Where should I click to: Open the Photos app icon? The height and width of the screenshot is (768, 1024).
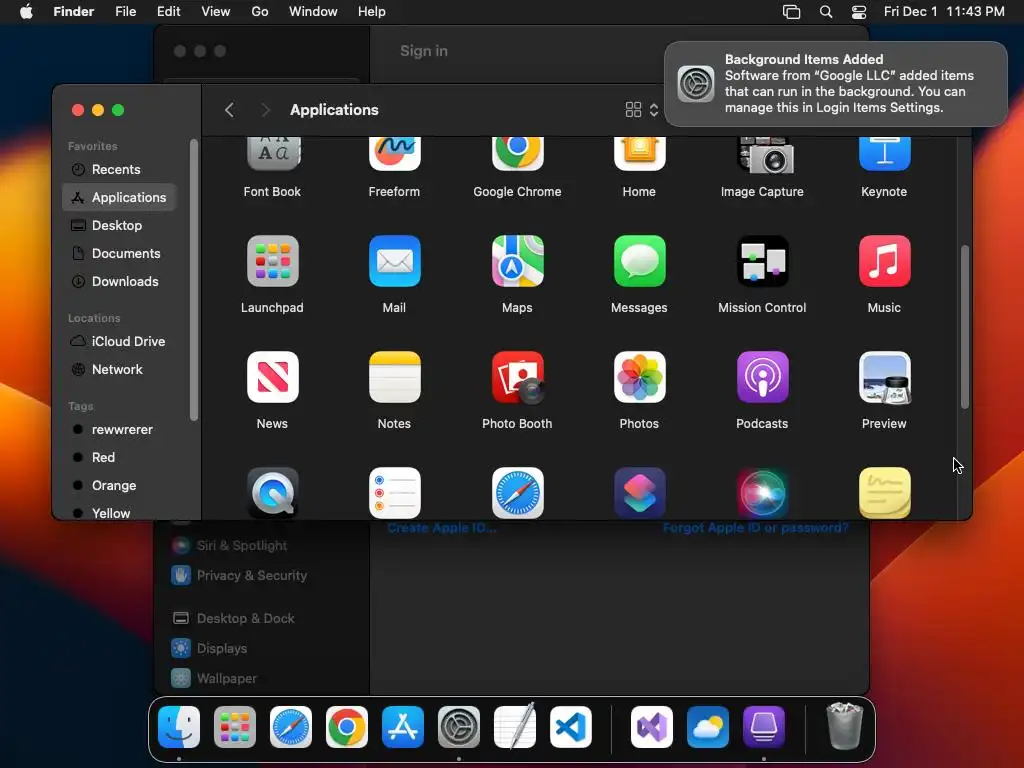pos(639,377)
